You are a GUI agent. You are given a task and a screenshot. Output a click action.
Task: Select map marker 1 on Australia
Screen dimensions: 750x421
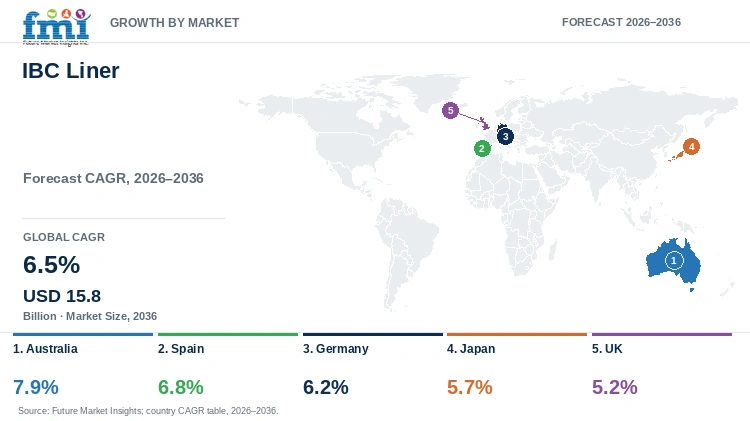[x=674, y=260]
